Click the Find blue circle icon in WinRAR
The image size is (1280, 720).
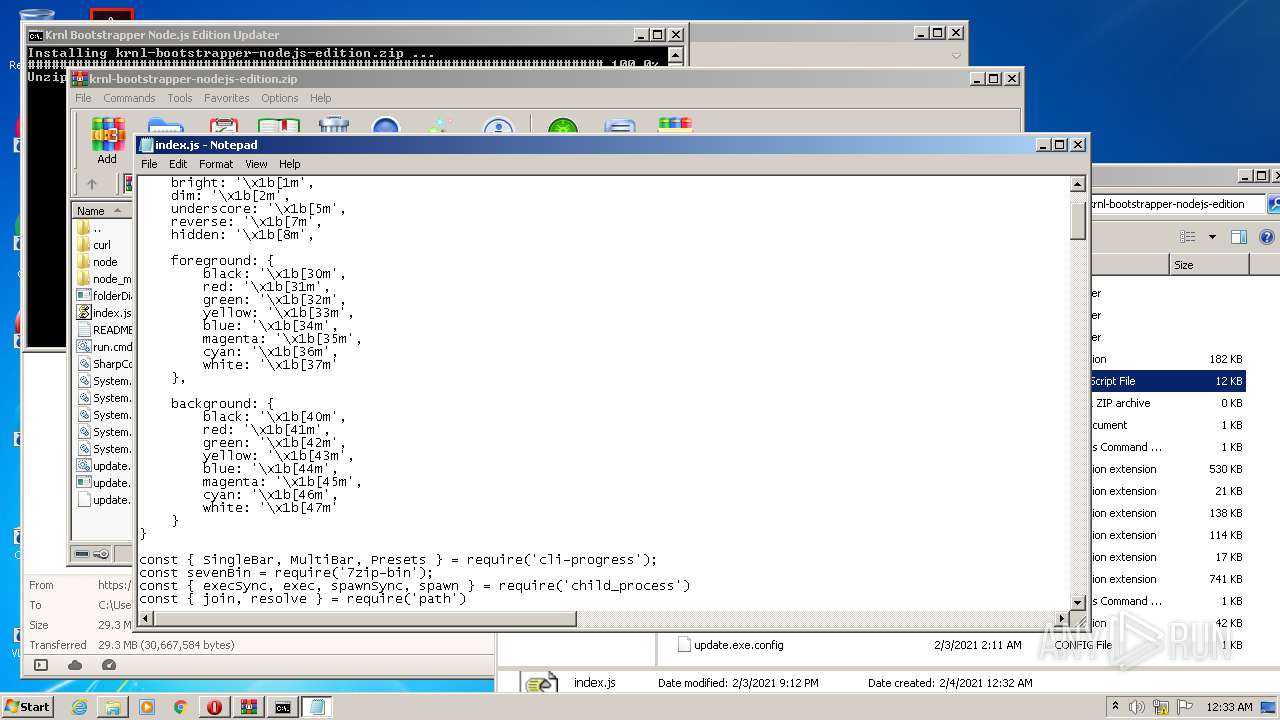tap(386, 126)
